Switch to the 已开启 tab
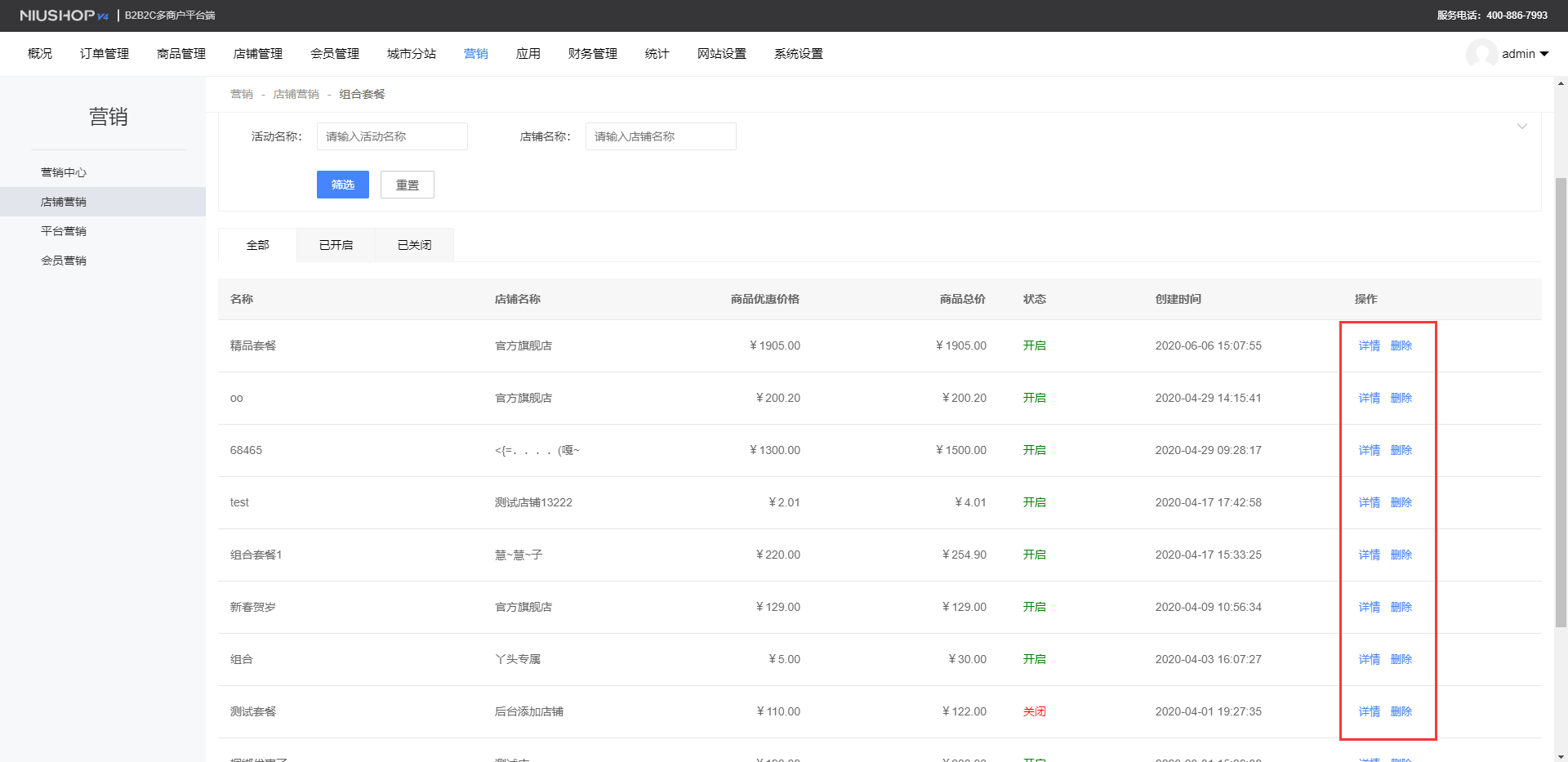Screen dimensions: 1568x762 tap(336, 245)
